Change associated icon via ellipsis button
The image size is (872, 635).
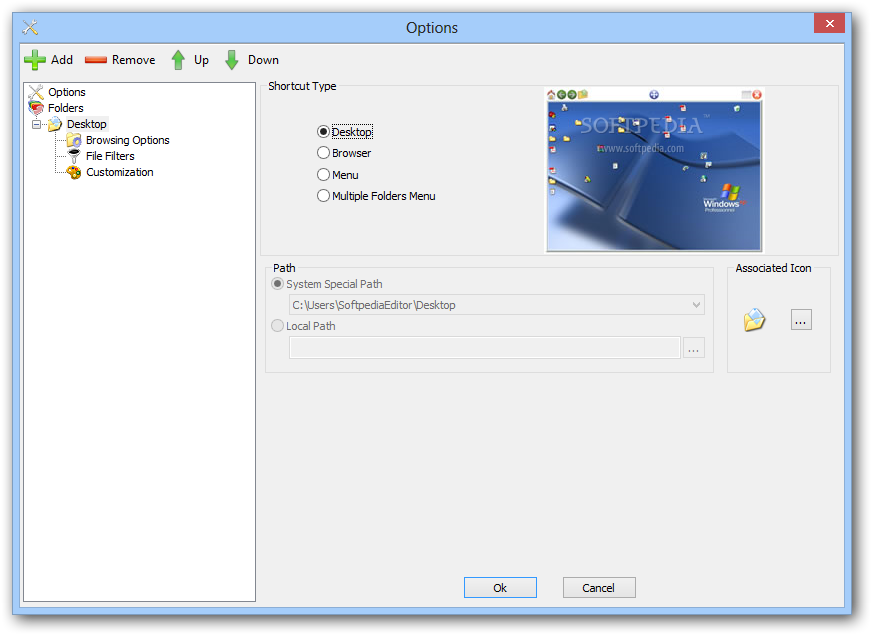801,320
